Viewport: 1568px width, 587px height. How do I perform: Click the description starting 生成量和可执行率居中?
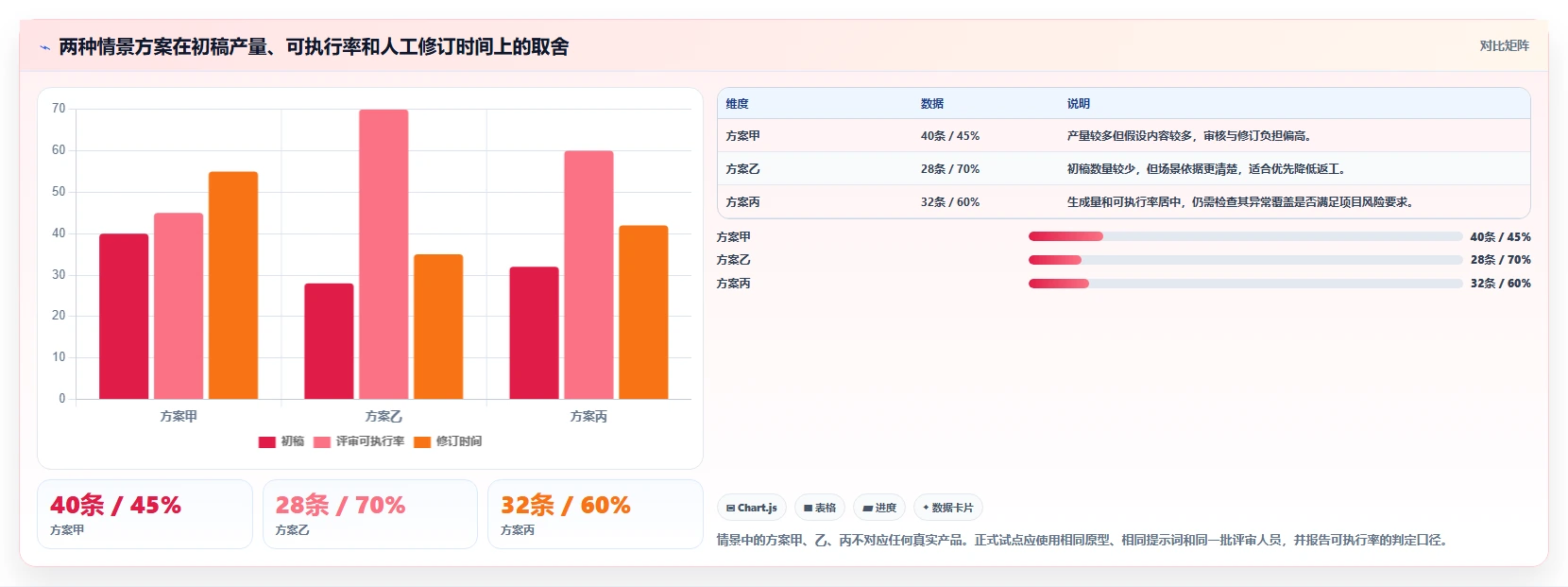1241,202
